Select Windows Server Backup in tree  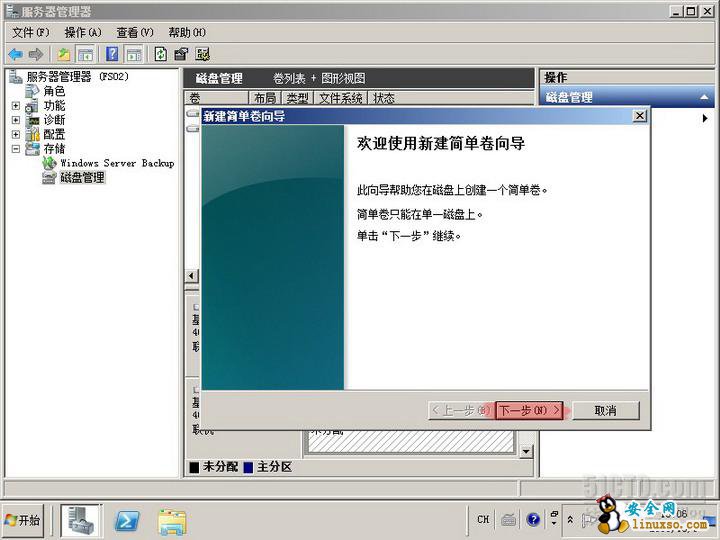[x=116, y=163]
